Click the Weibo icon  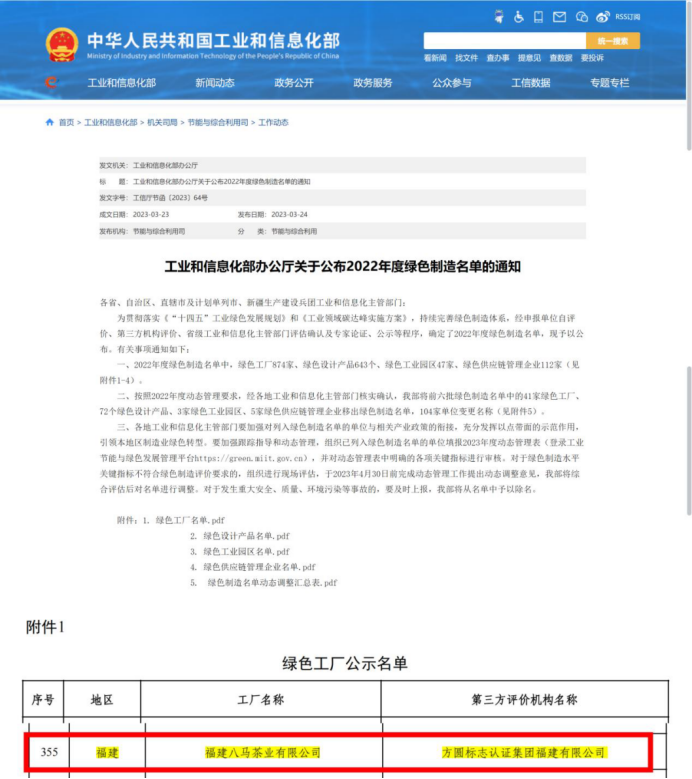[603, 17]
